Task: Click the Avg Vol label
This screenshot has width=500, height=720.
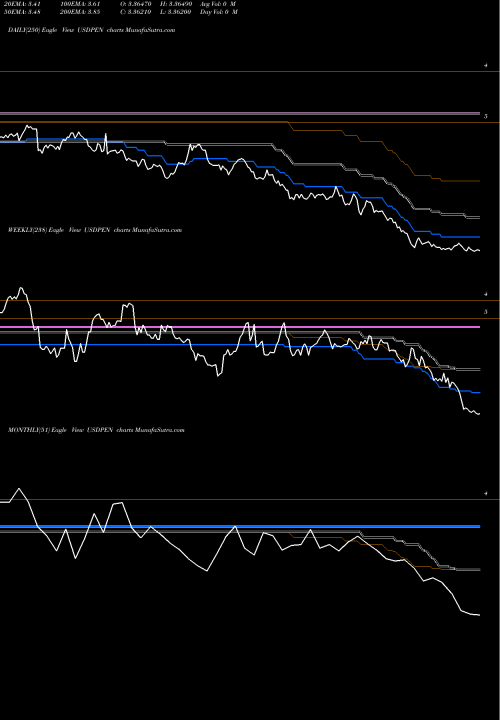Action: (218, 4)
